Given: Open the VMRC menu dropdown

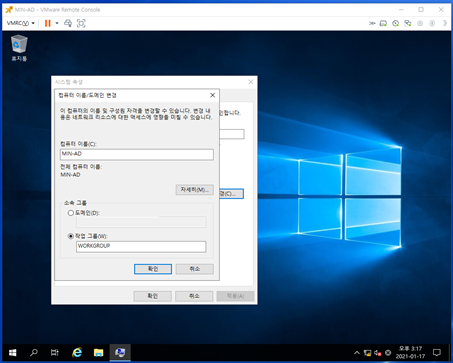Looking at the screenshot, I should click(x=21, y=23).
